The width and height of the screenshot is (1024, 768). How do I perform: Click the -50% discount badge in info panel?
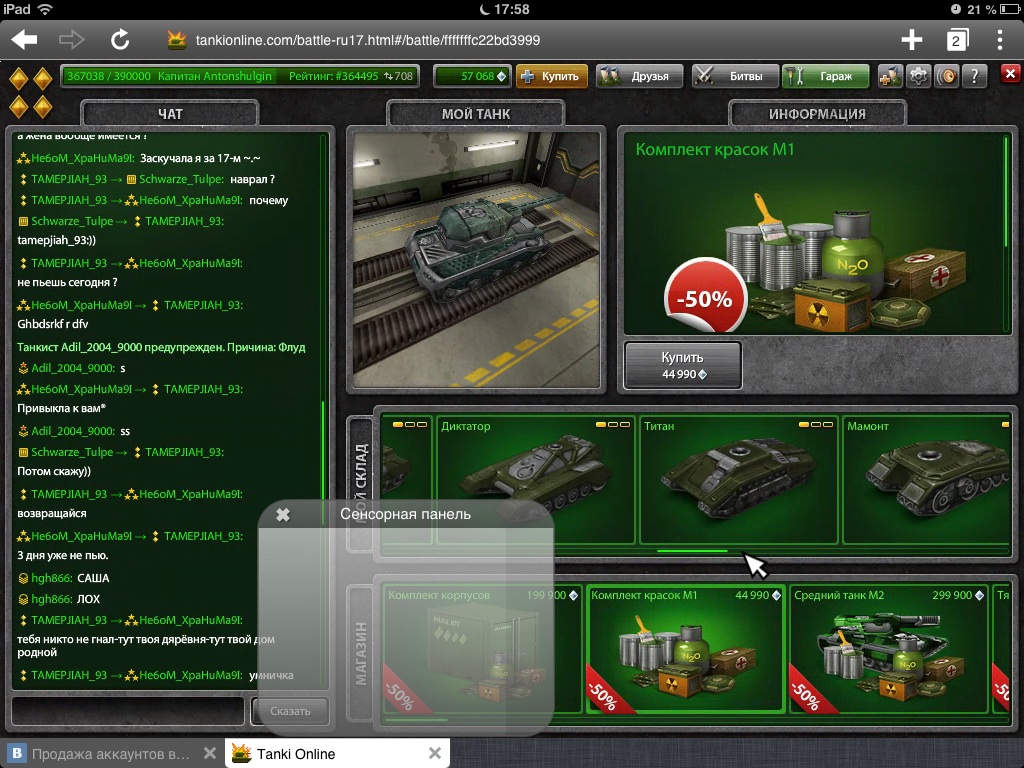pyautogui.click(x=705, y=297)
